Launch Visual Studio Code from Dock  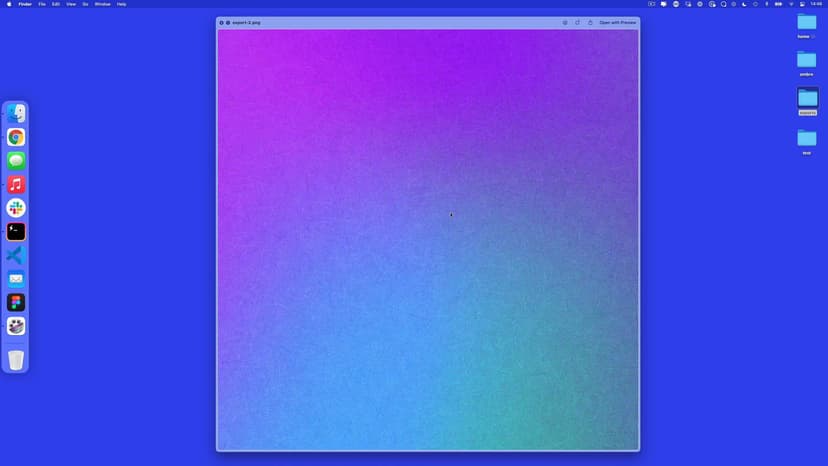tap(16, 255)
